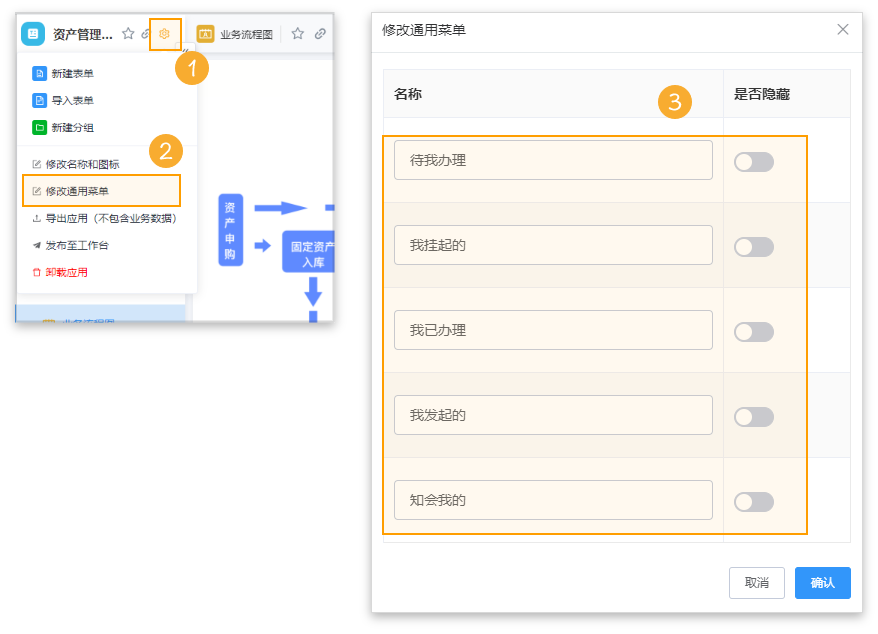Enable hiding for 我挂起的

pos(753,245)
